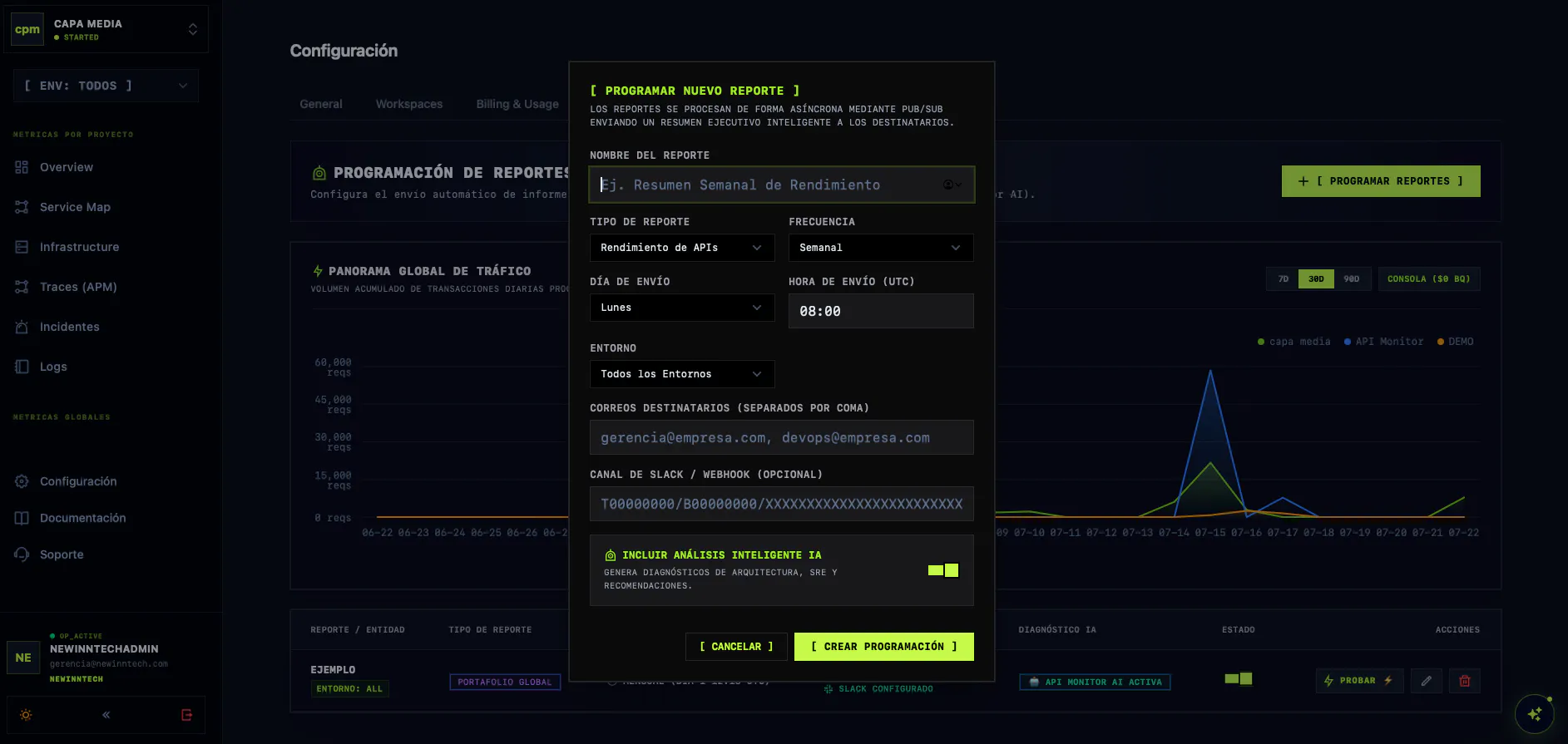The image size is (1568, 744).
Task: Click edit pencil for EJEMPLO report
Action: [1427, 681]
